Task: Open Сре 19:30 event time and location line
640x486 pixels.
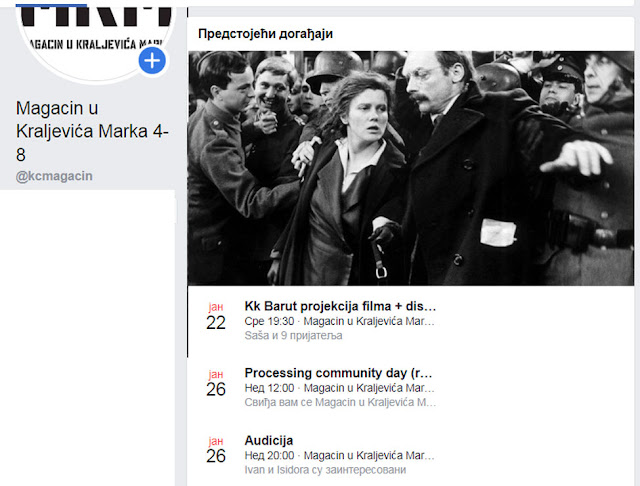Action: coord(340,321)
